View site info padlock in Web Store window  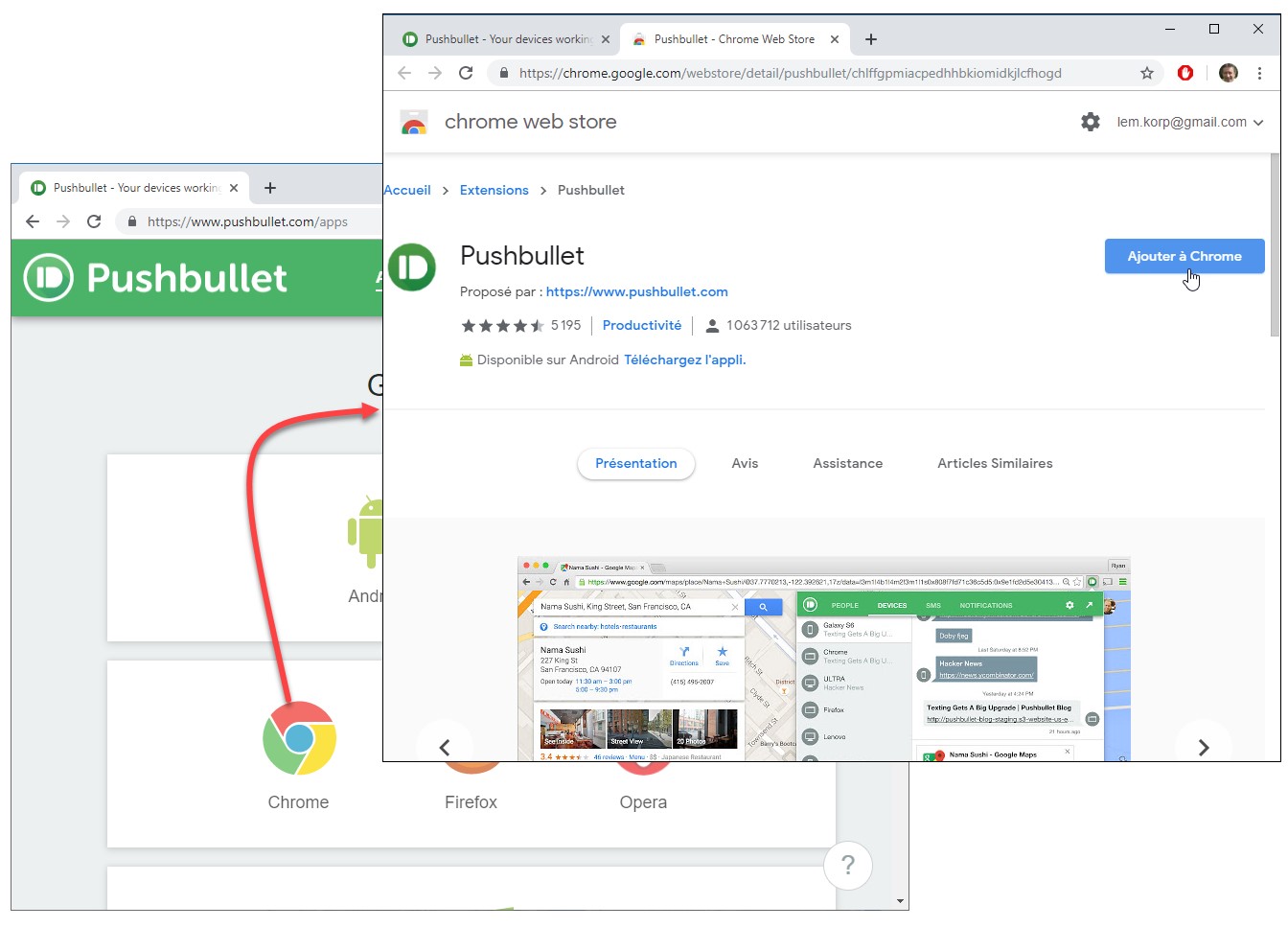503,73
